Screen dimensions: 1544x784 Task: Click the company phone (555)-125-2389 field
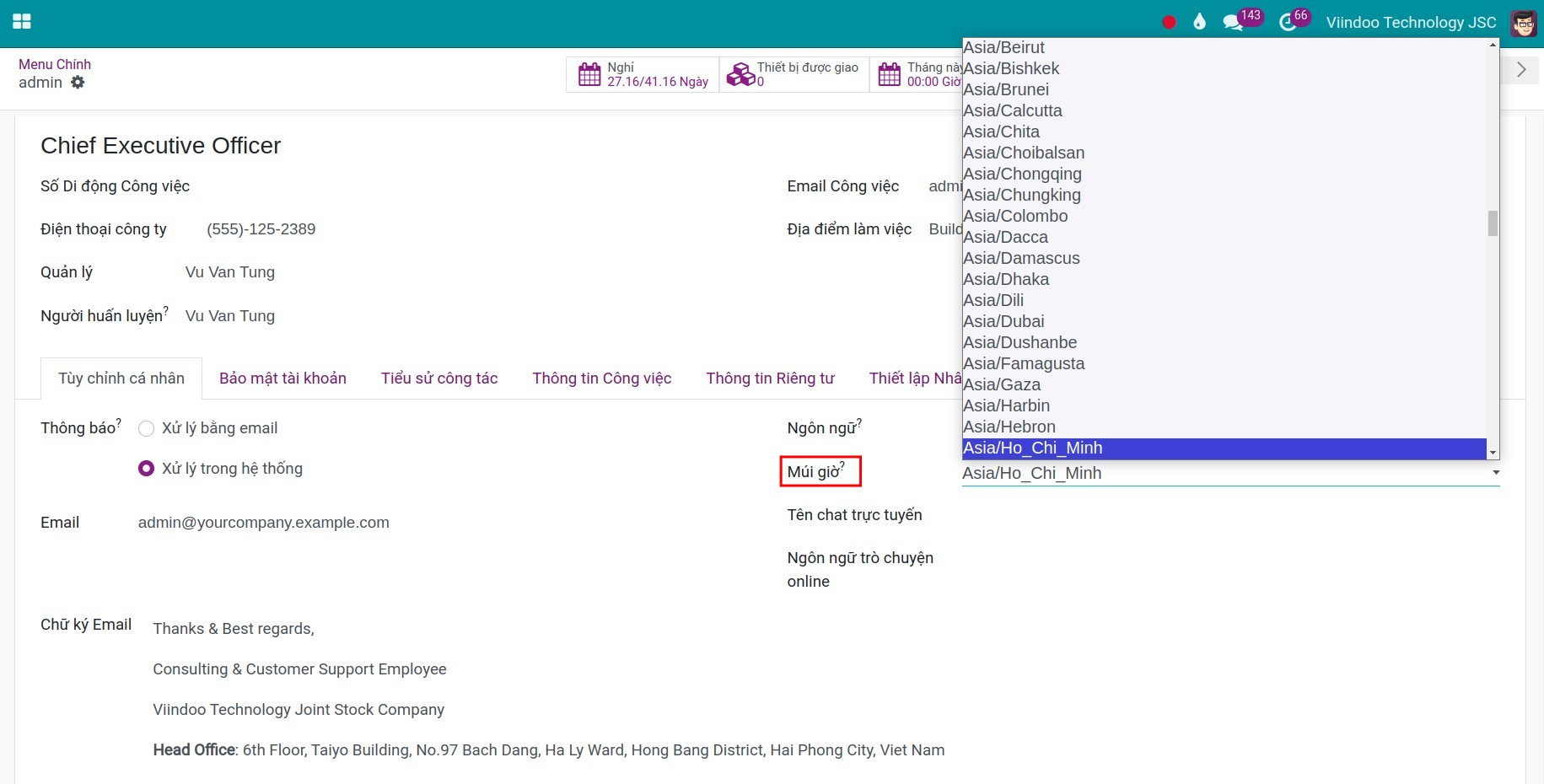pos(261,229)
